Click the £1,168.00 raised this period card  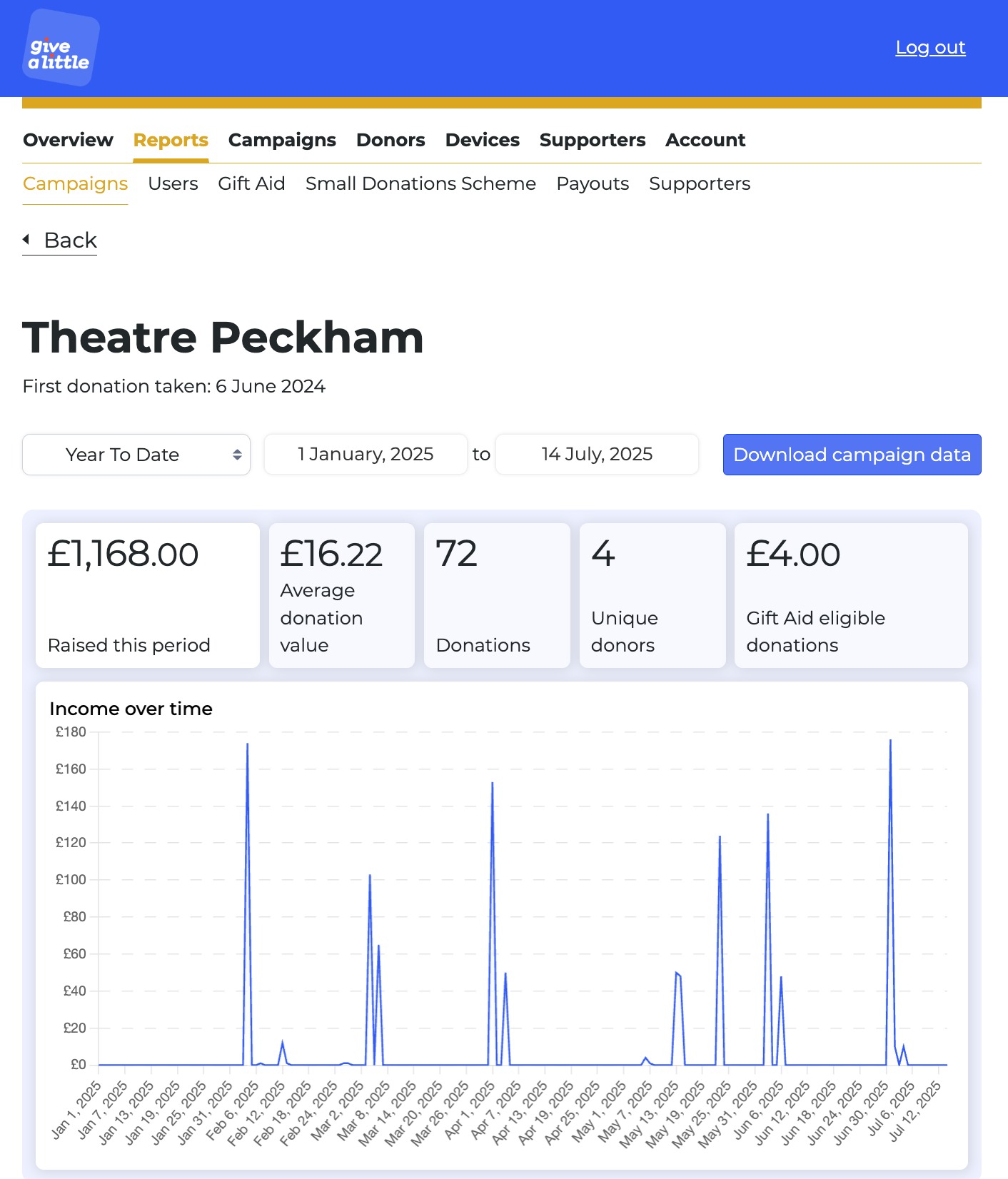(148, 596)
